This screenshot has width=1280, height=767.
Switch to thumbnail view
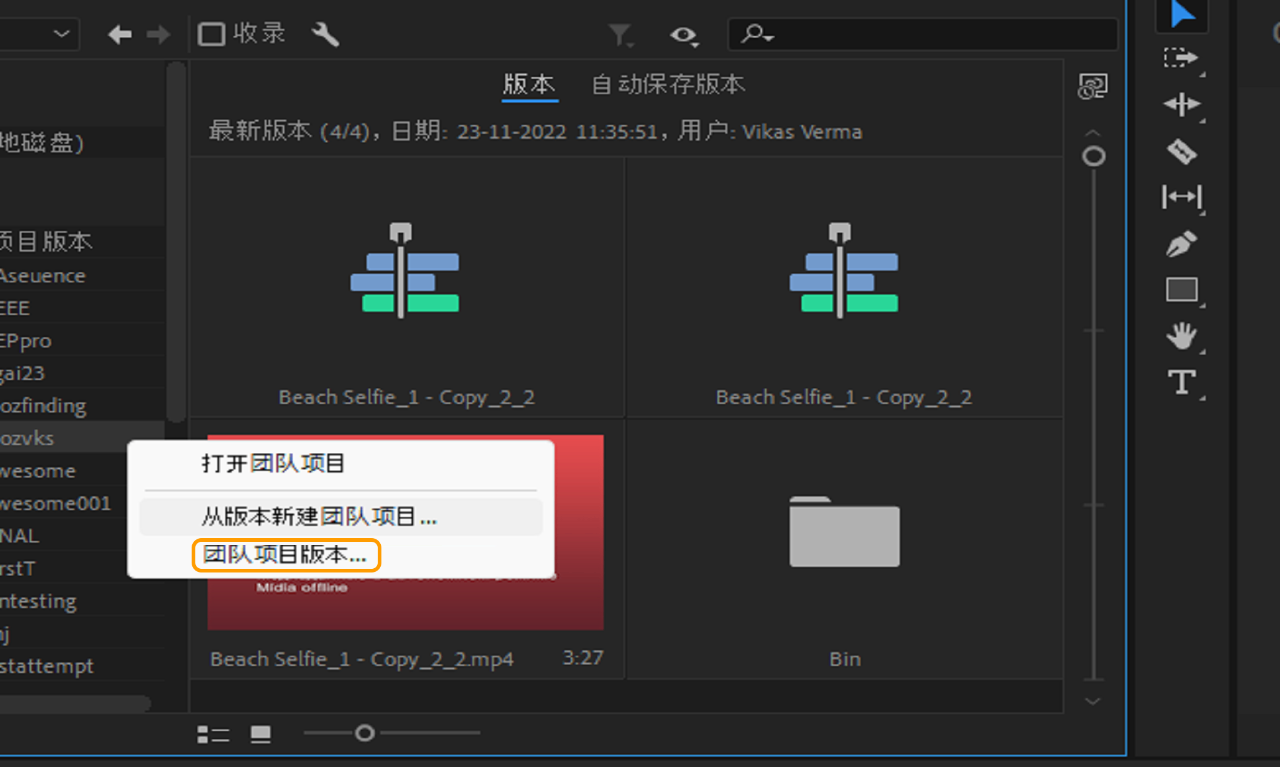coord(261,735)
